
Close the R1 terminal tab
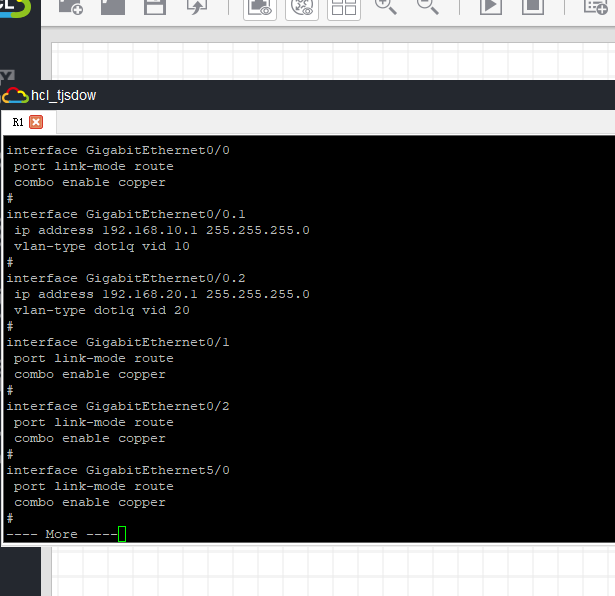[36, 122]
